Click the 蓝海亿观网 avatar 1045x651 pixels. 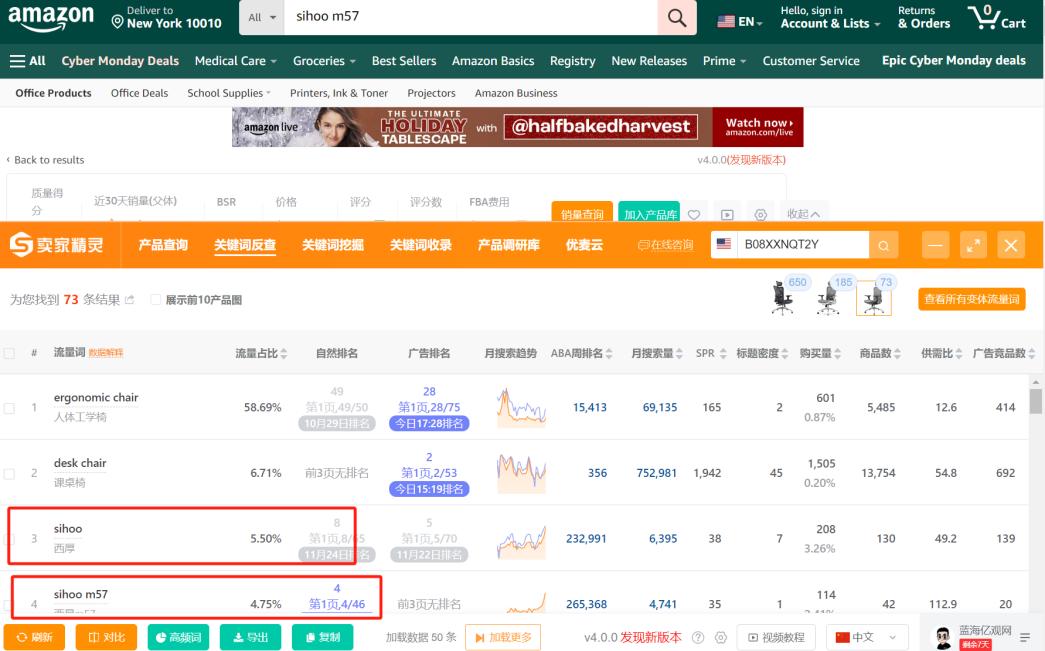click(x=943, y=638)
